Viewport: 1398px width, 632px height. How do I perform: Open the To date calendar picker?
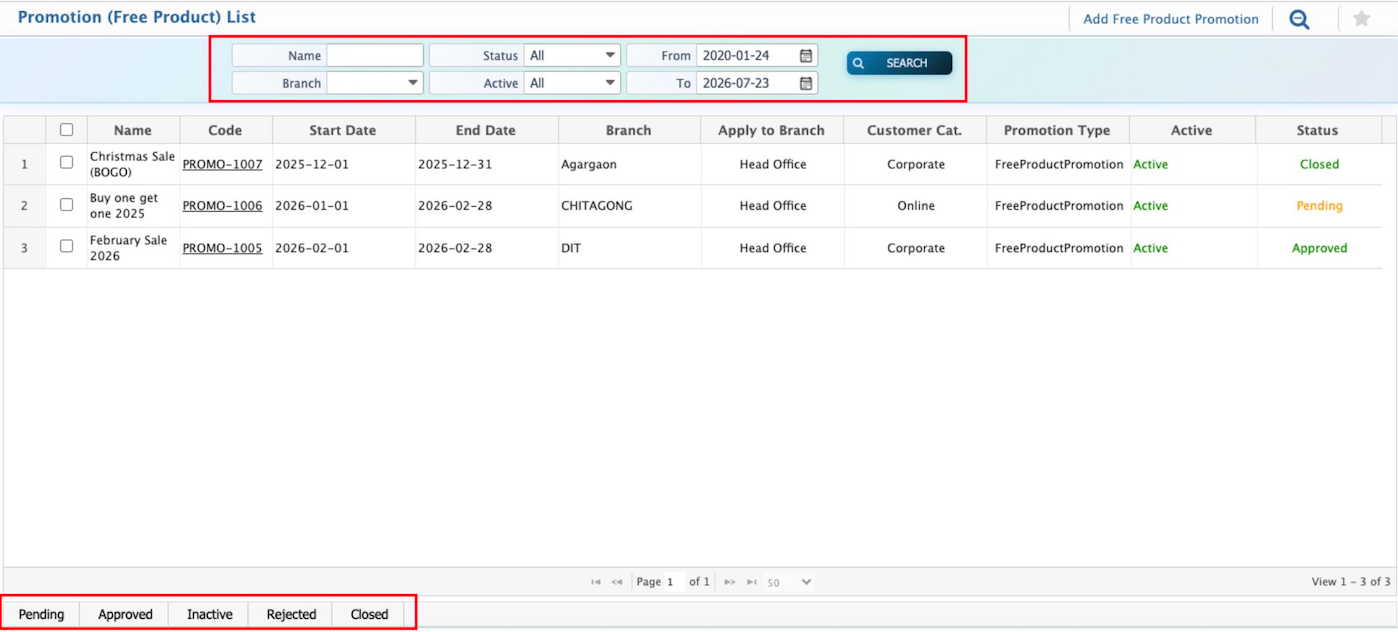point(806,83)
